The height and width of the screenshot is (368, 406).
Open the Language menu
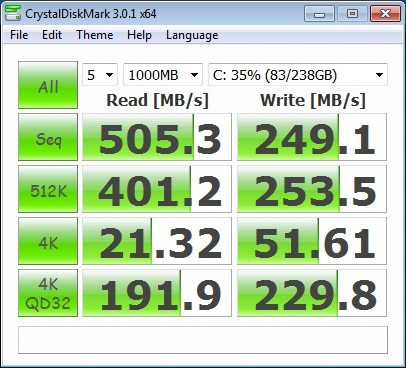click(192, 35)
